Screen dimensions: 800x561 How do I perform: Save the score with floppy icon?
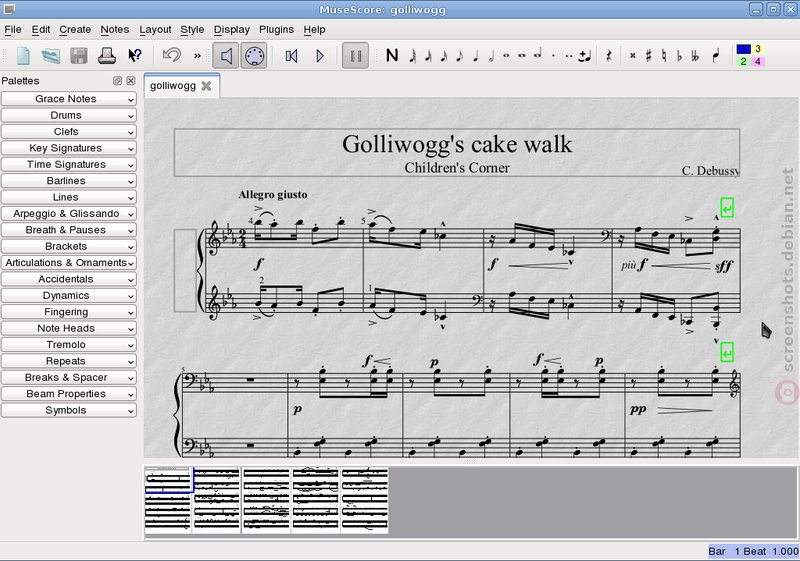pos(79,56)
